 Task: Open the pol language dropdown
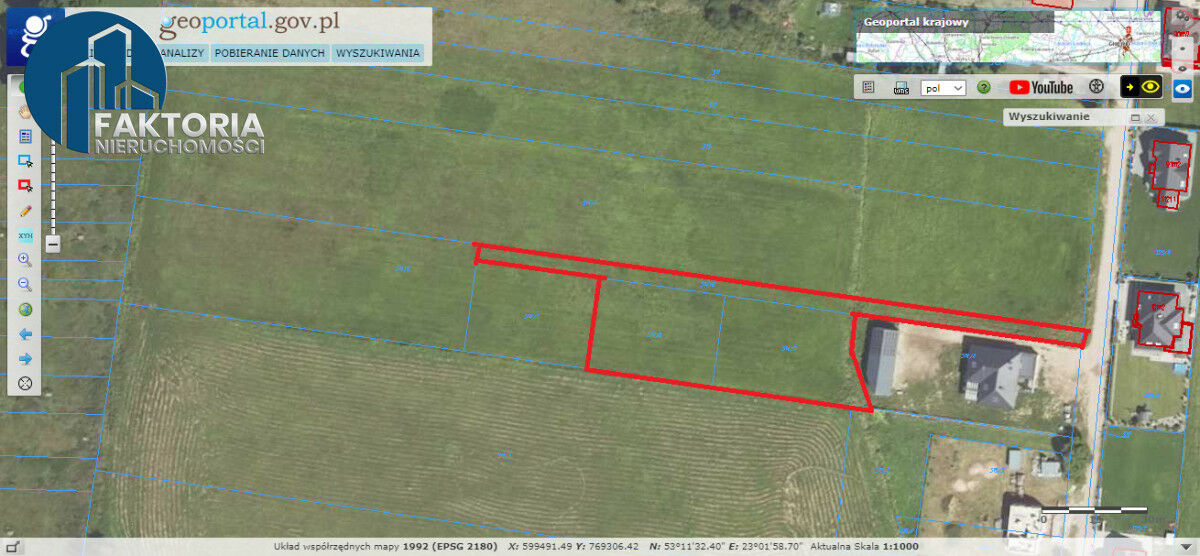coord(942,88)
